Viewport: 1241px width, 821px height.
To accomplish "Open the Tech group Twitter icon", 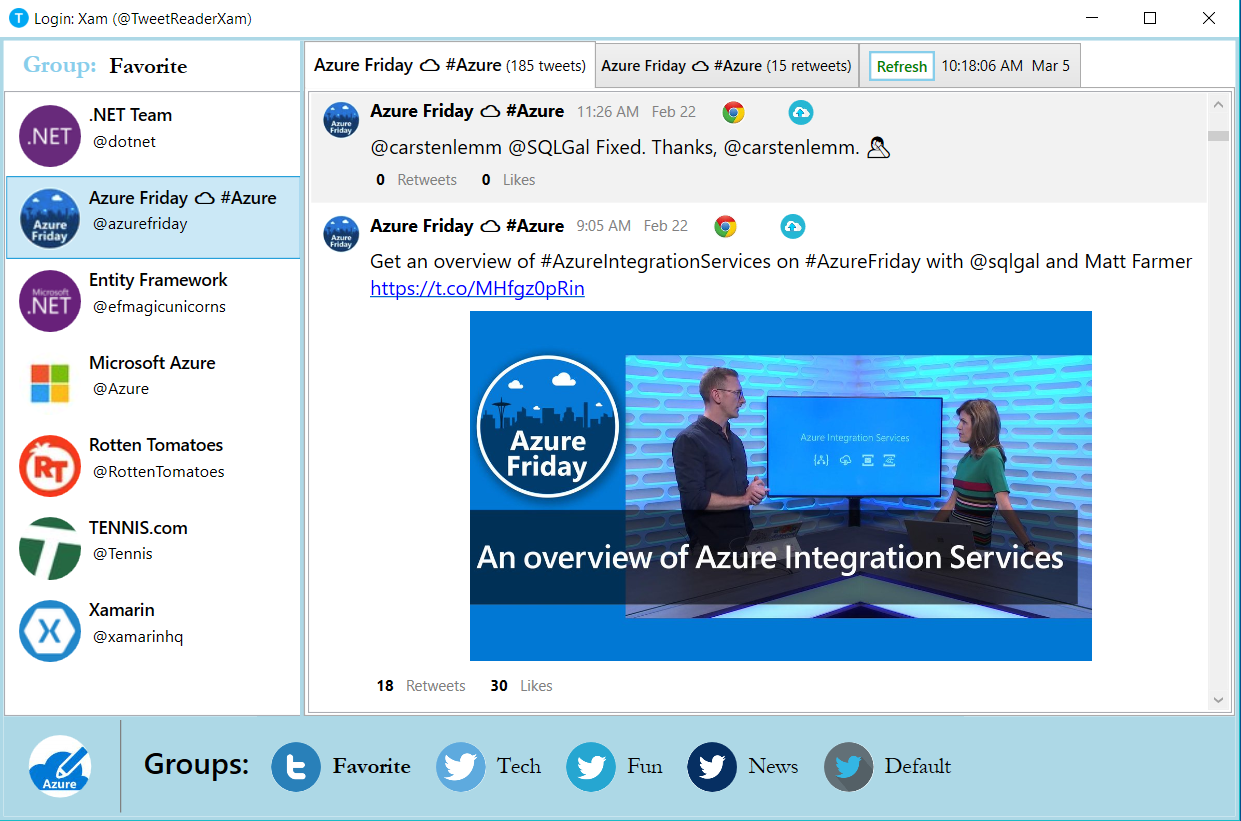I will (x=461, y=767).
